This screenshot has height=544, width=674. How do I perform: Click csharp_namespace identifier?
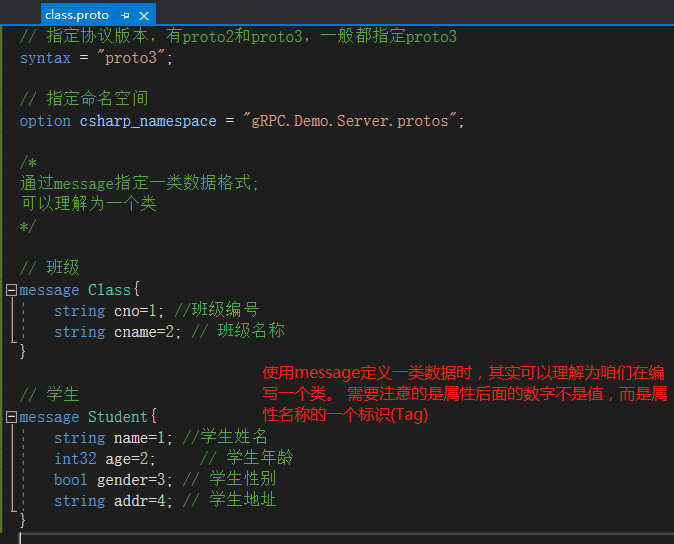pos(148,121)
